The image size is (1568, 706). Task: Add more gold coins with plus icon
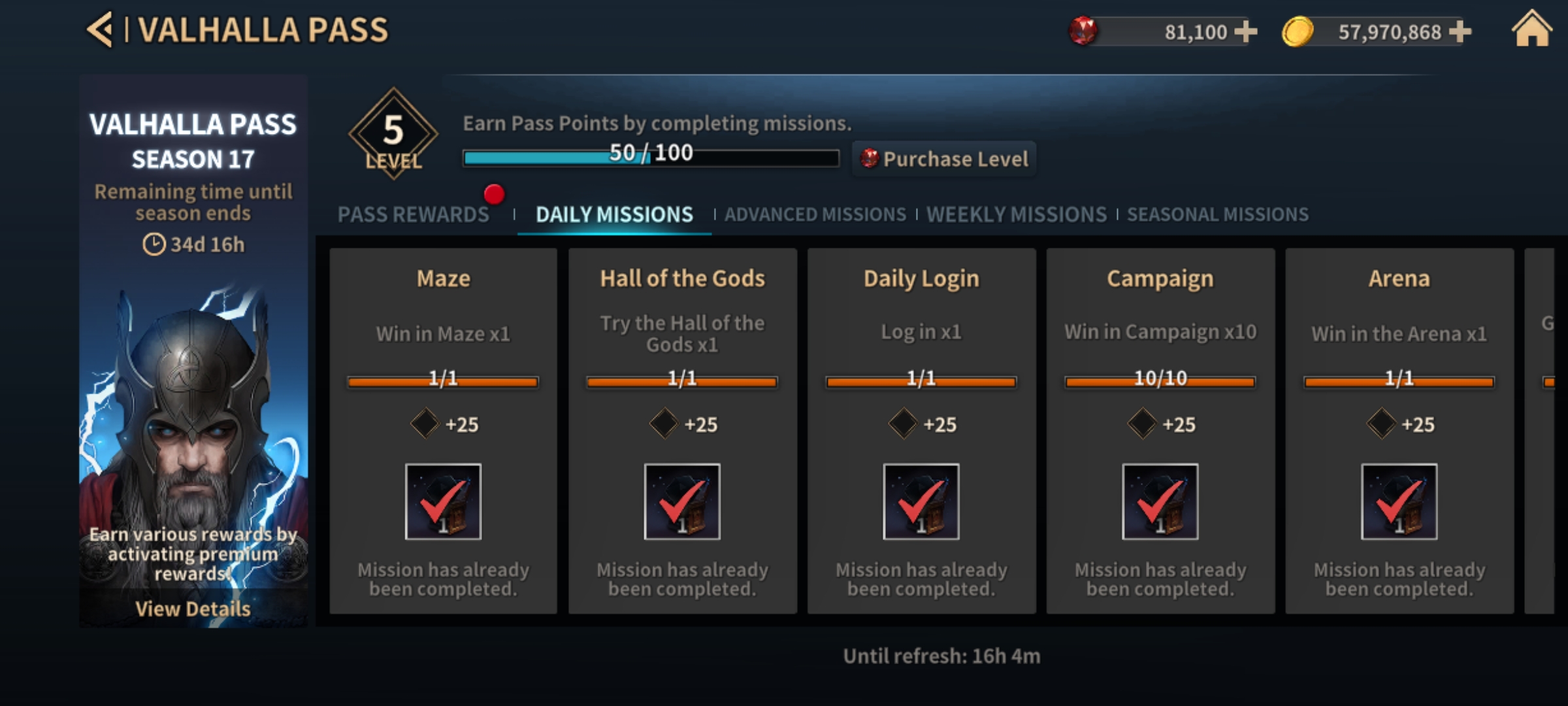tap(1460, 31)
